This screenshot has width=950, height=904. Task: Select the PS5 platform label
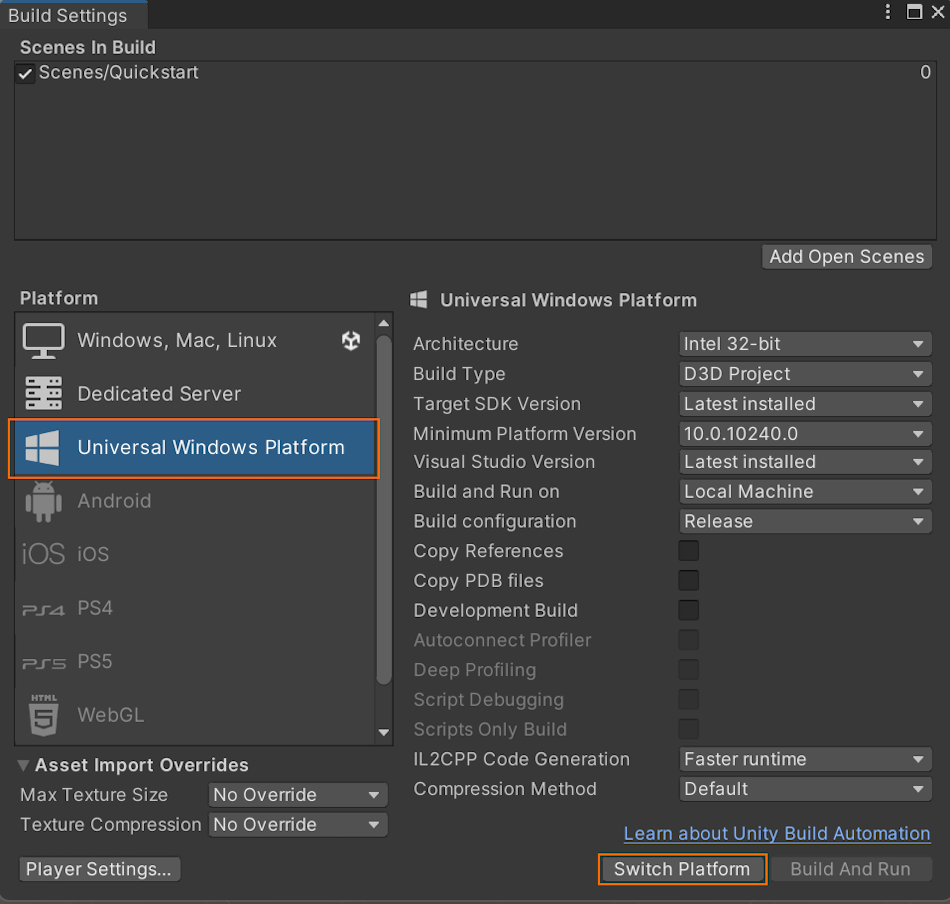pyautogui.click(x=95, y=661)
